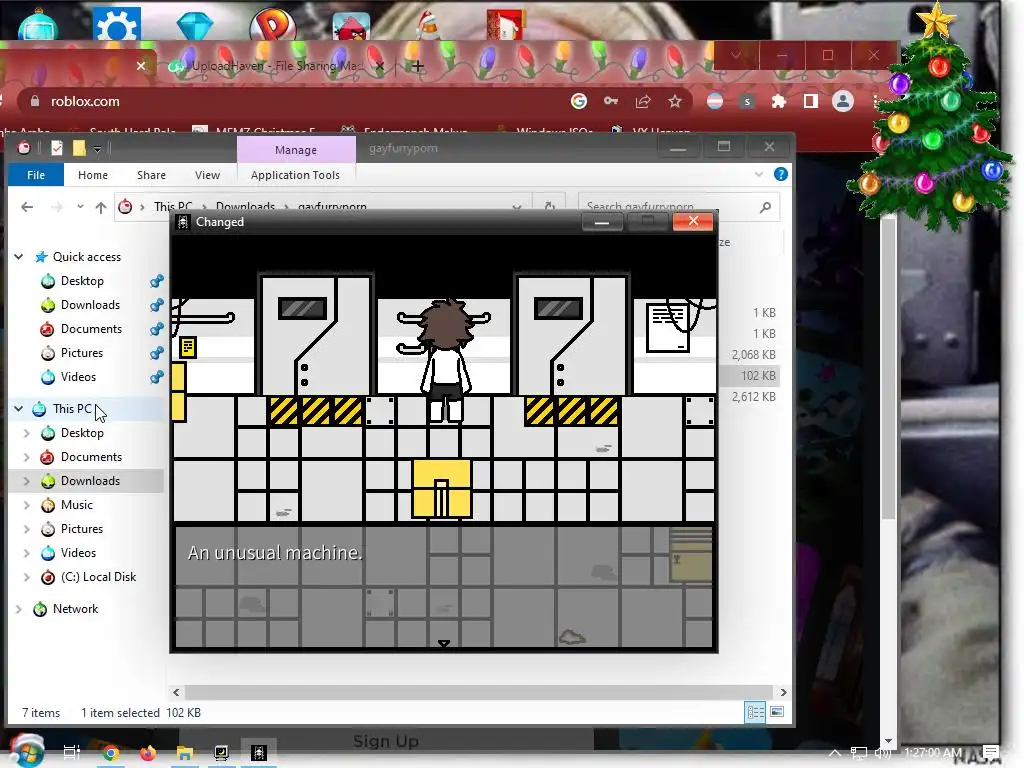Screen dimensions: 1024x768
Task: Expand the (C:) Local Disk node
Action: (27, 577)
